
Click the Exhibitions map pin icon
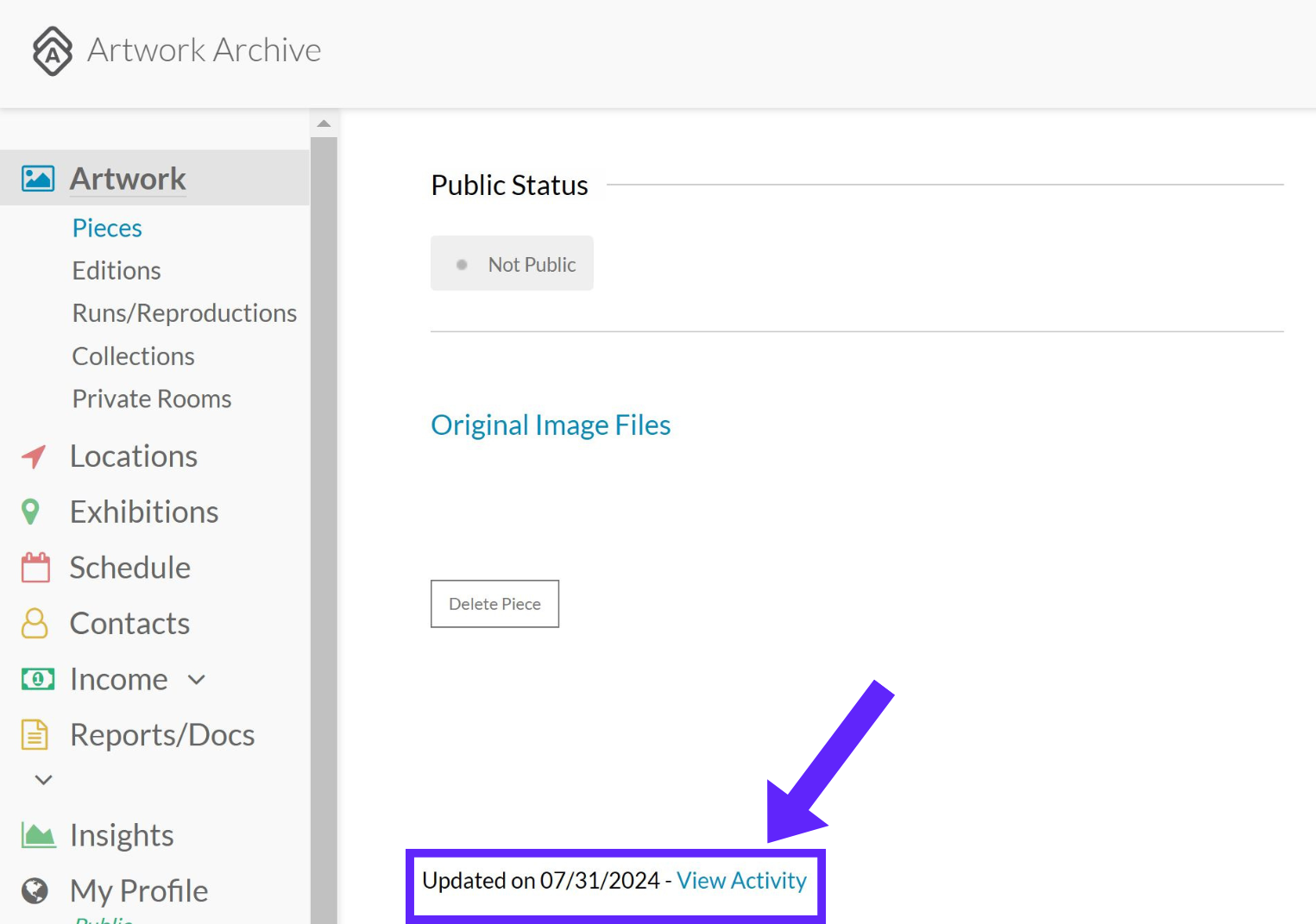tap(30, 512)
